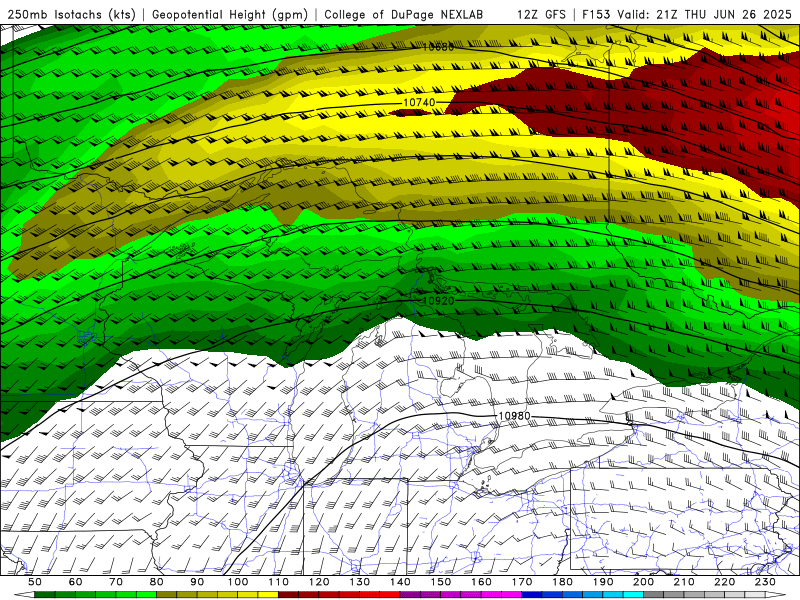Click the 120 value on color scale
Viewport: 800px width, 600px height.
(319, 582)
